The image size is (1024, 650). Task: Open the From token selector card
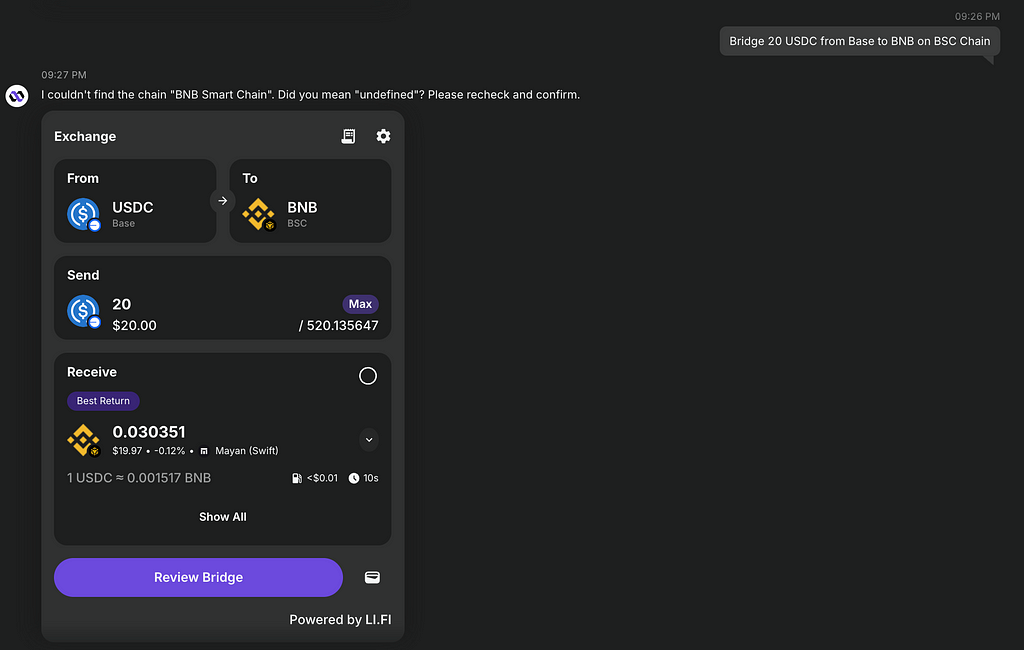point(135,201)
